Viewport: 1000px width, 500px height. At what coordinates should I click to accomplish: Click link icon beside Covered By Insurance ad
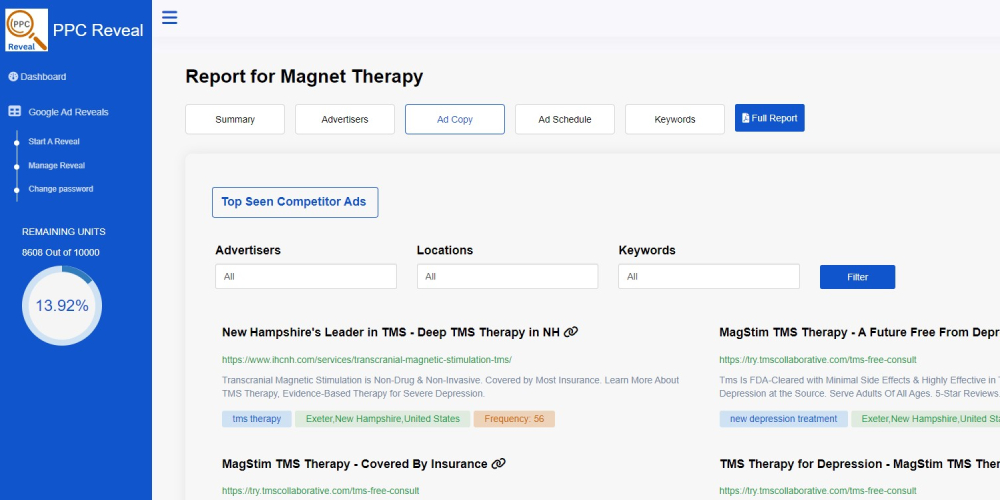(x=499, y=464)
